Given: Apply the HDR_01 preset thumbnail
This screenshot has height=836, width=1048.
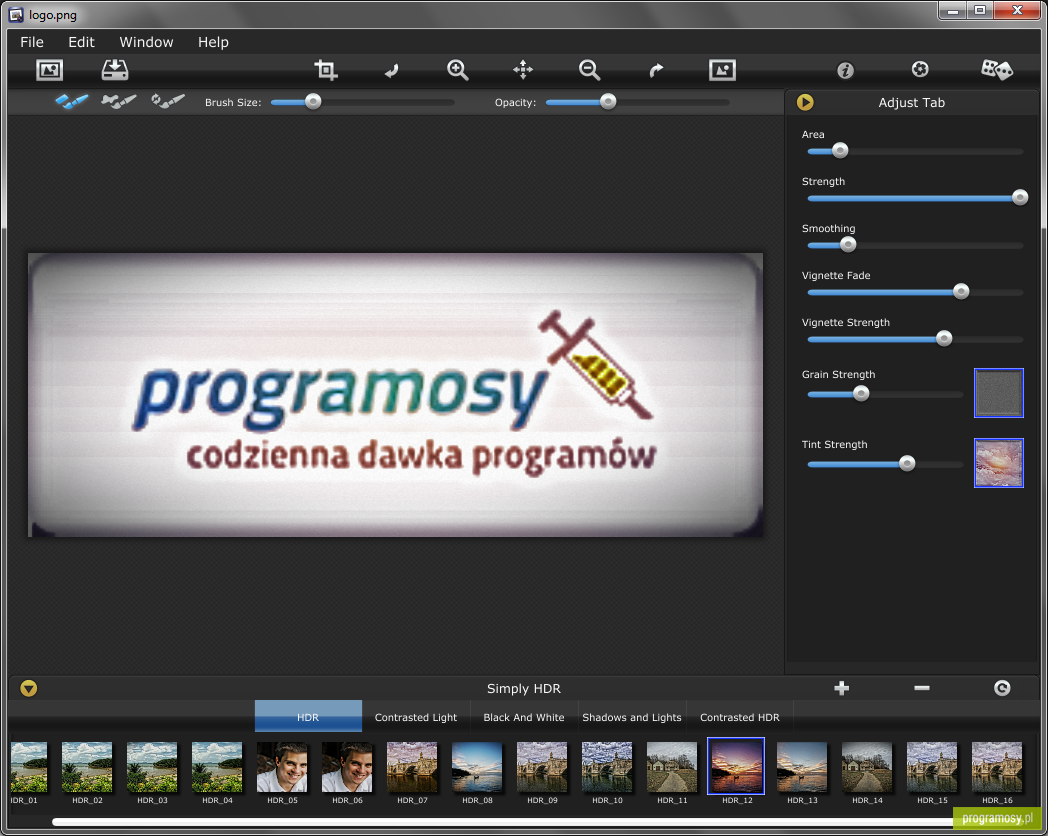Looking at the screenshot, I should [29, 767].
